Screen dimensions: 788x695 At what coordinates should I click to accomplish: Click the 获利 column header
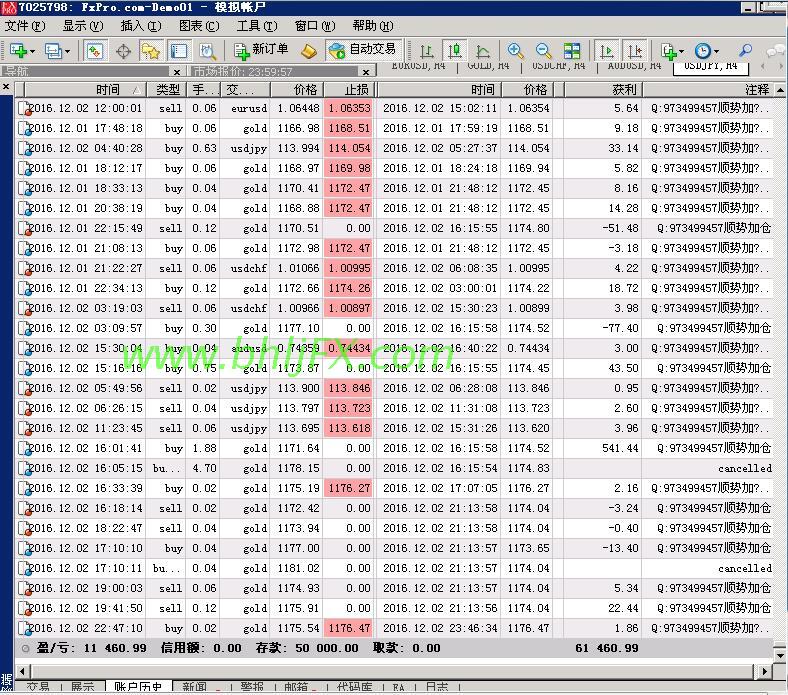pyautogui.click(x=603, y=89)
